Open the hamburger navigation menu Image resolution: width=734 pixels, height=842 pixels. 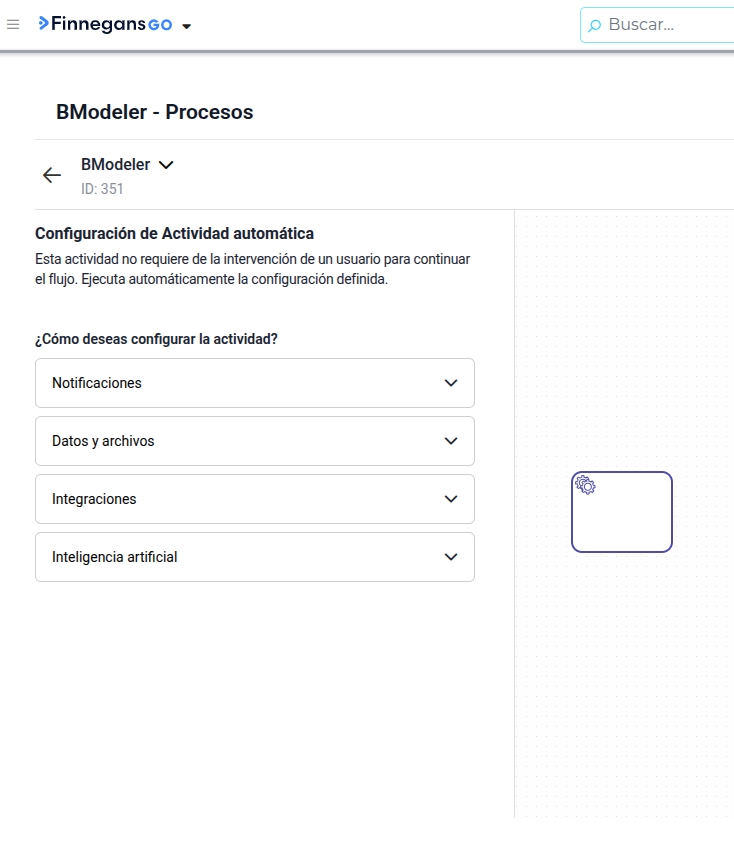tap(13, 25)
